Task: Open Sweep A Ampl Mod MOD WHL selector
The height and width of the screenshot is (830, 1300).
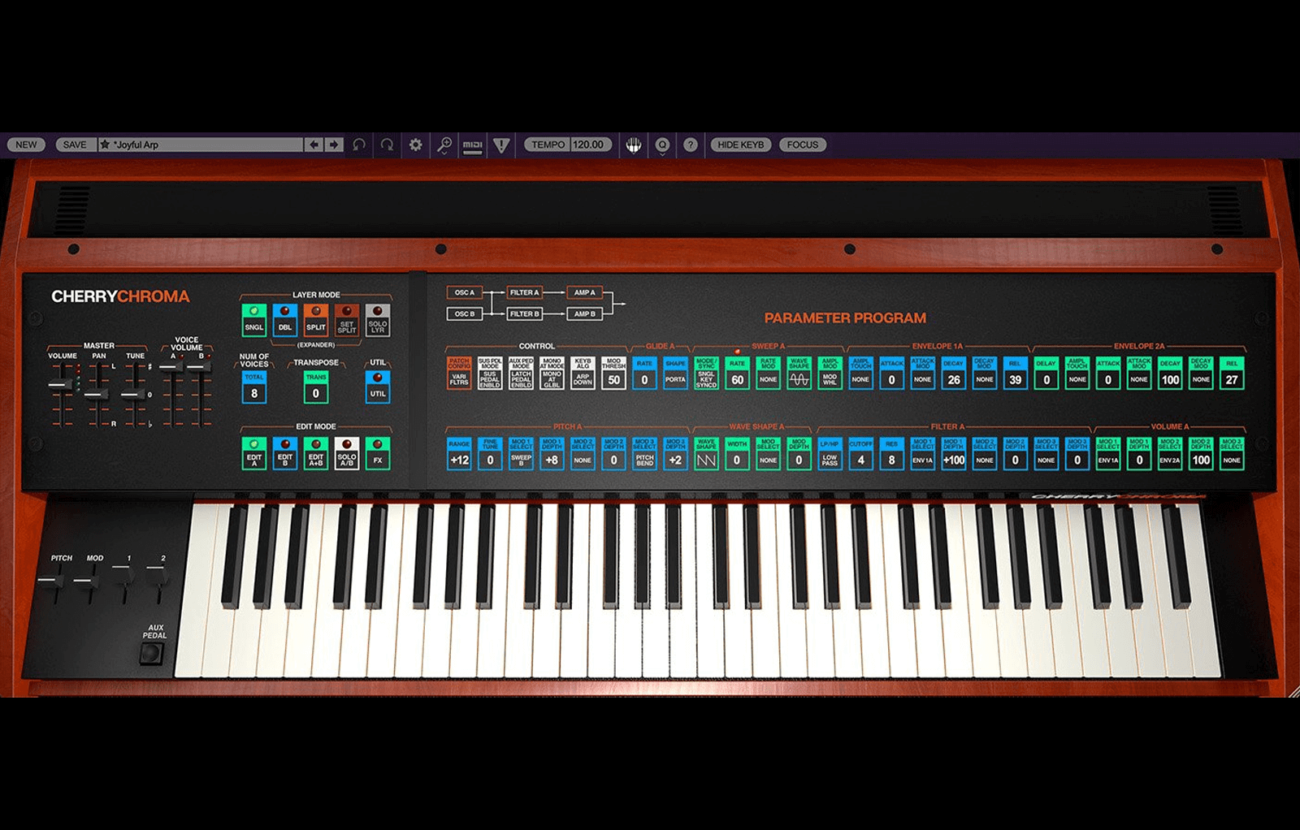Action: tap(830, 373)
